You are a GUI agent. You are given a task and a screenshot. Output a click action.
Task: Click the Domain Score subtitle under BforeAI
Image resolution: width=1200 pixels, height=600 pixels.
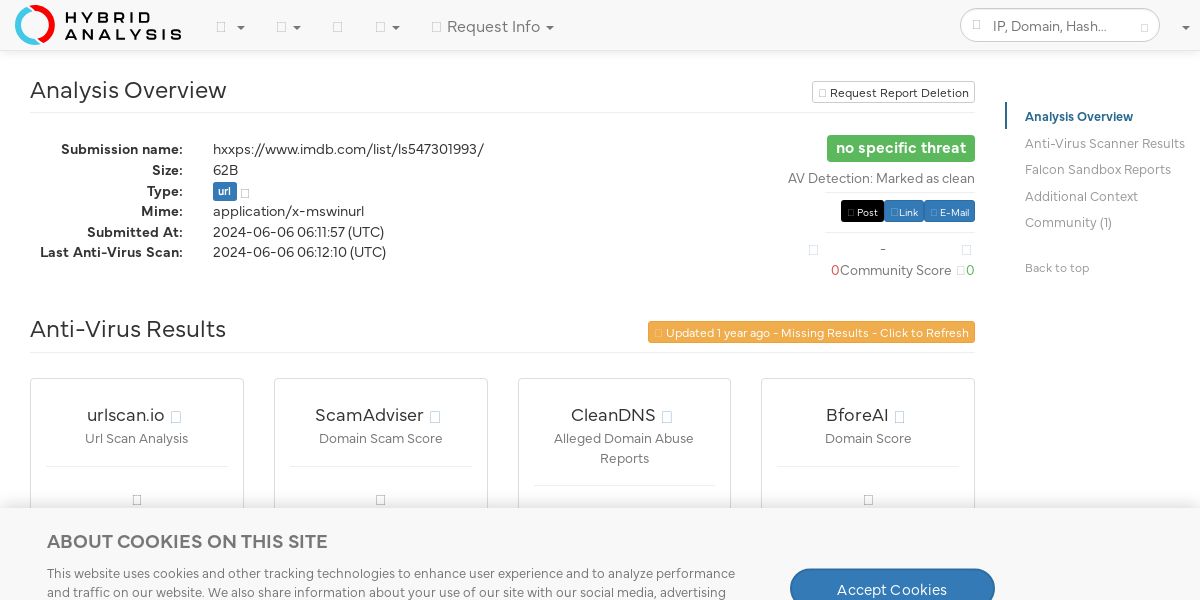868,439
